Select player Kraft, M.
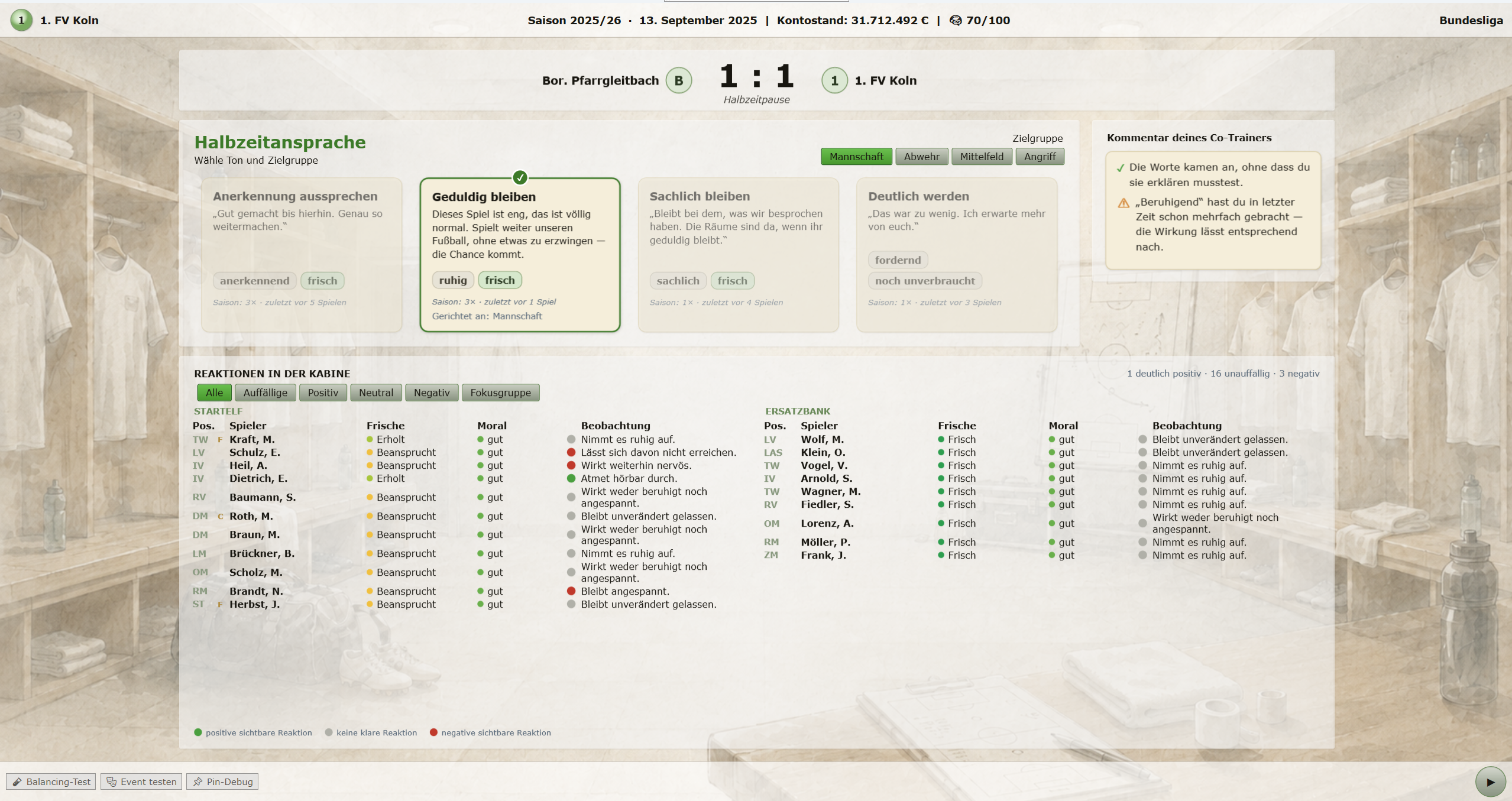 tap(252, 439)
